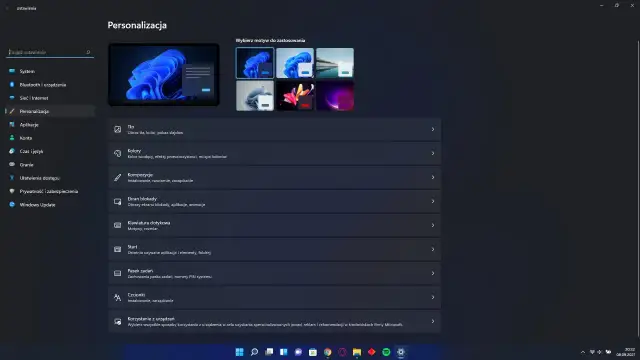Open the red diamond app on taskbar

tap(371, 352)
